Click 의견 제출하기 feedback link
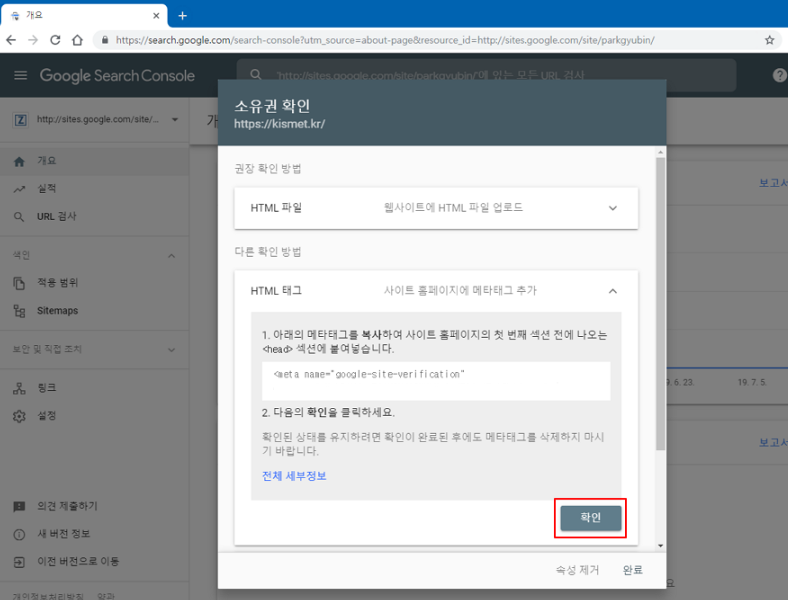Image resolution: width=788 pixels, height=600 pixels. (x=67, y=506)
